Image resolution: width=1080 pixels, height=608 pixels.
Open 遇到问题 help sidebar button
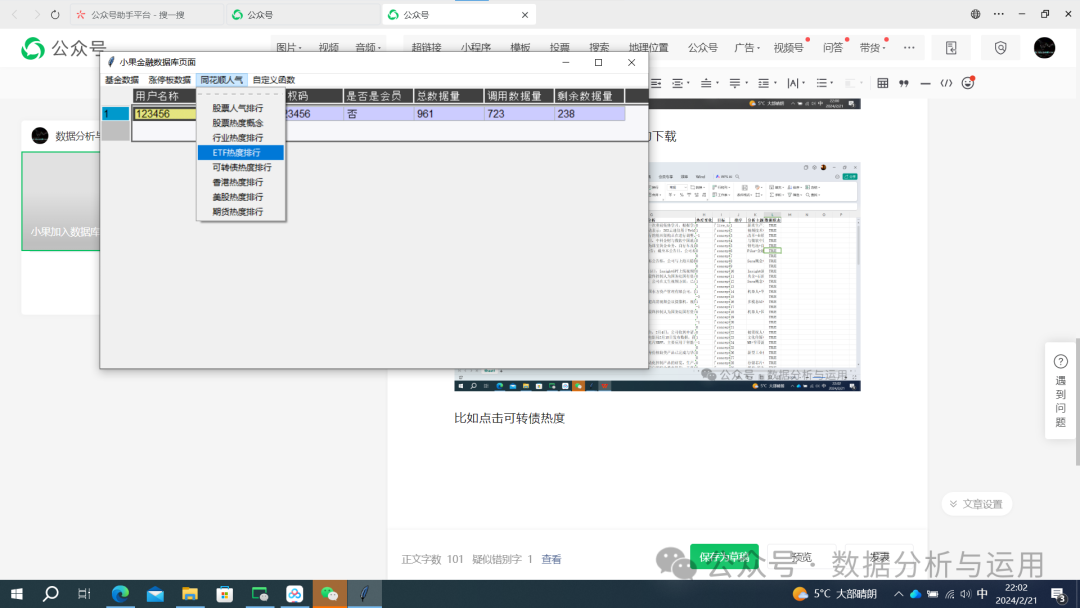[1061, 390]
